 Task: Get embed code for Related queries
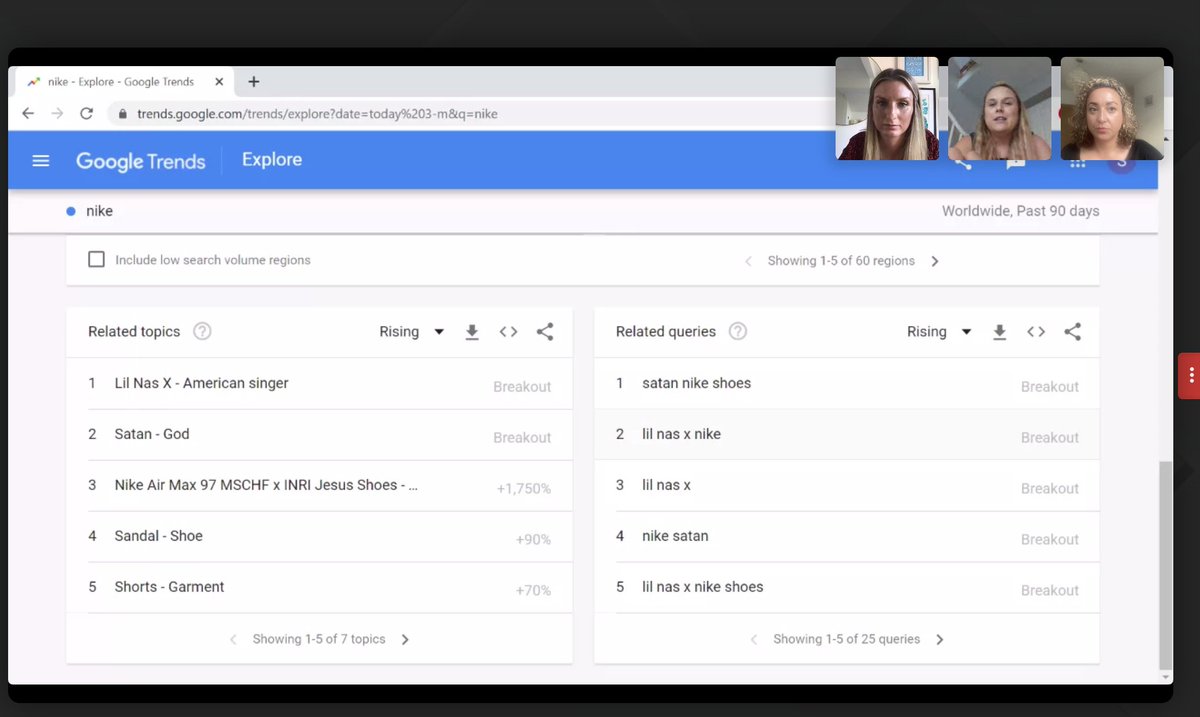[x=1036, y=332]
